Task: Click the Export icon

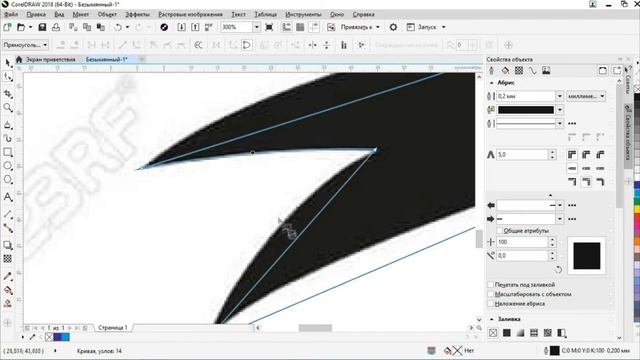Action: [x=195, y=27]
